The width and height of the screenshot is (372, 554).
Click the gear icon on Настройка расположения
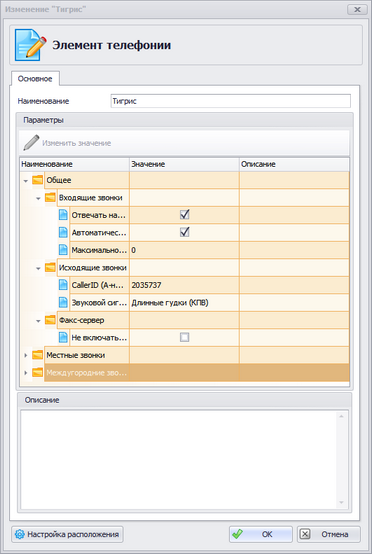click(19, 534)
